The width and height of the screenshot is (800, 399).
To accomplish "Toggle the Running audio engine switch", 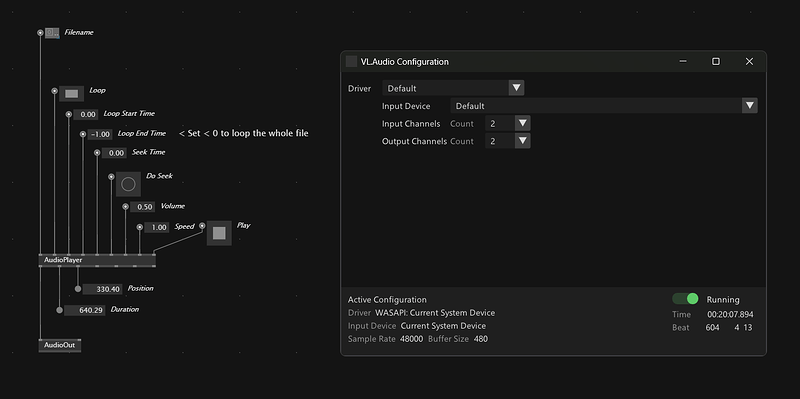I will (685, 298).
